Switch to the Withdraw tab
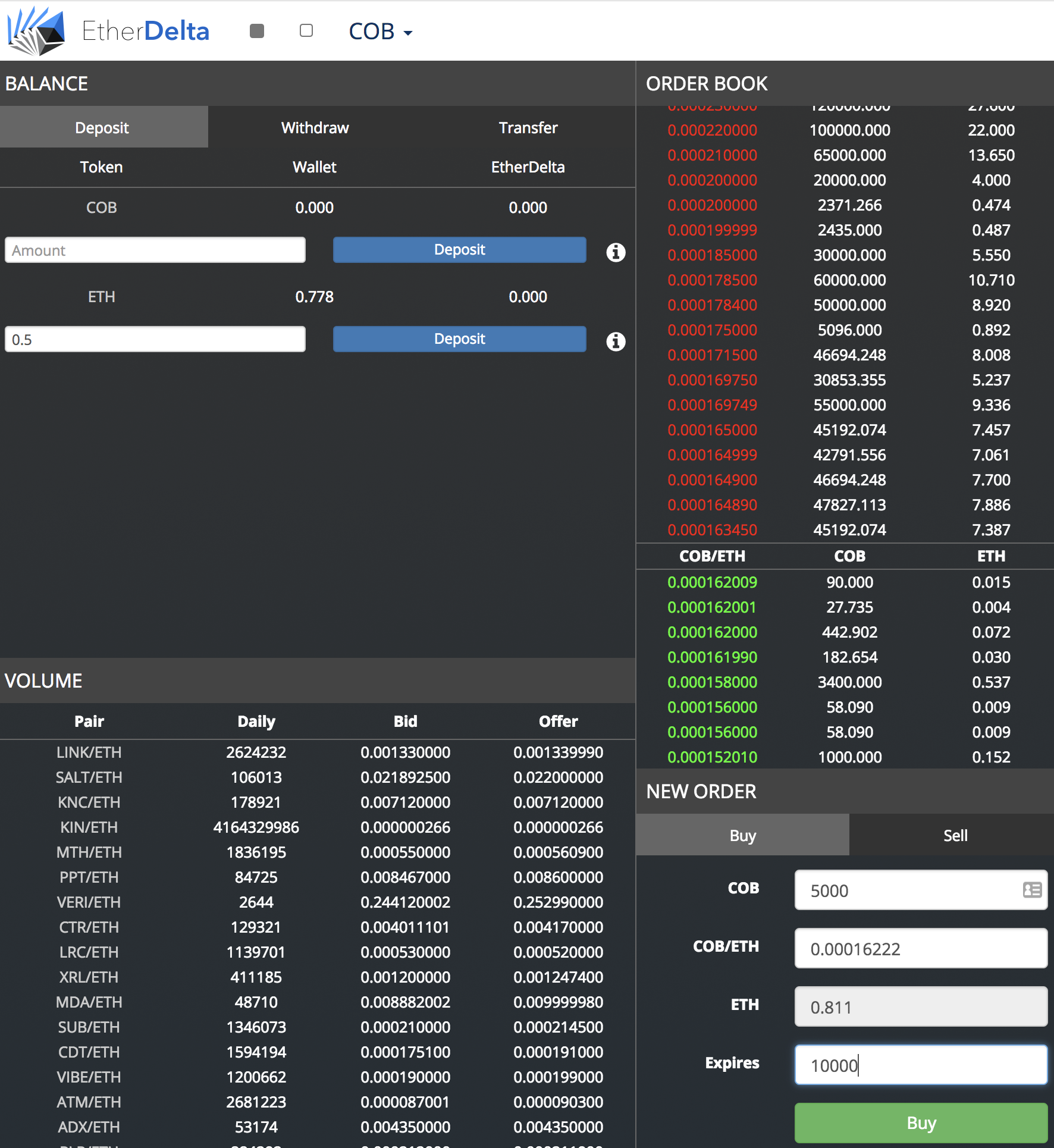This screenshot has width=1054, height=1148. coord(315,127)
